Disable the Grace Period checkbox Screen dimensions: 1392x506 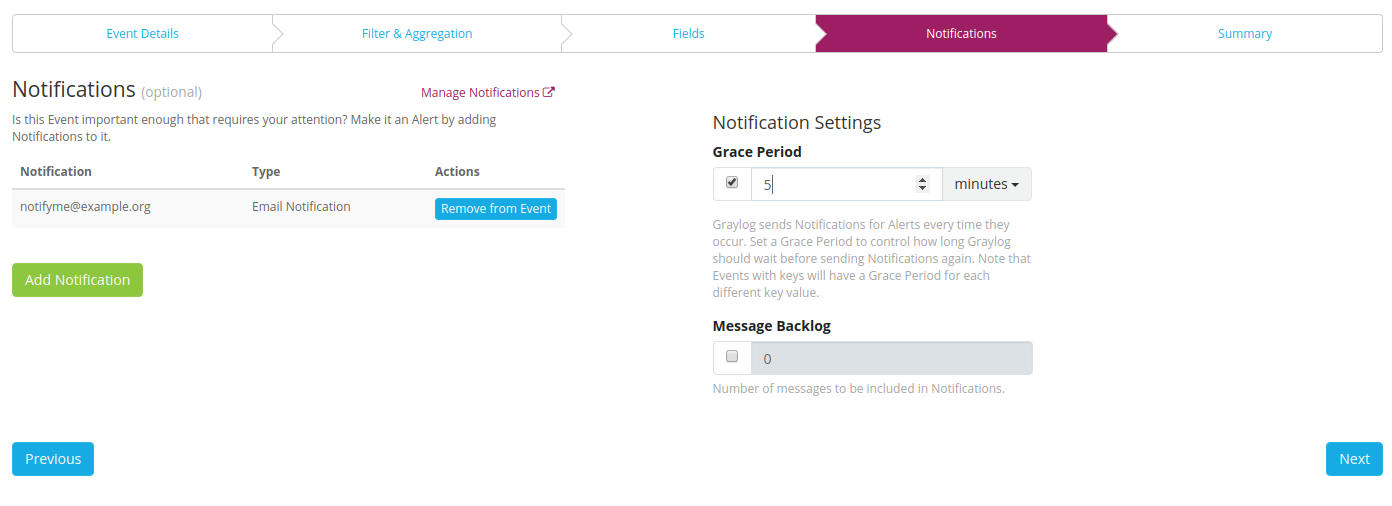click(732, 183)
